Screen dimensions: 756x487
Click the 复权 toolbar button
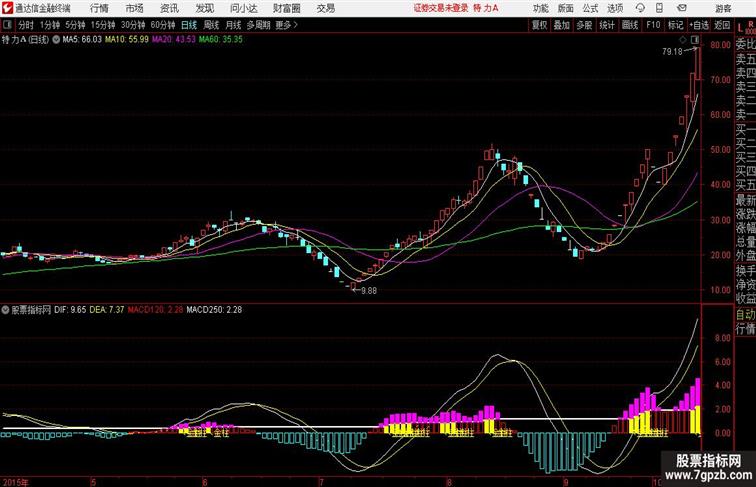click(539, 25)
